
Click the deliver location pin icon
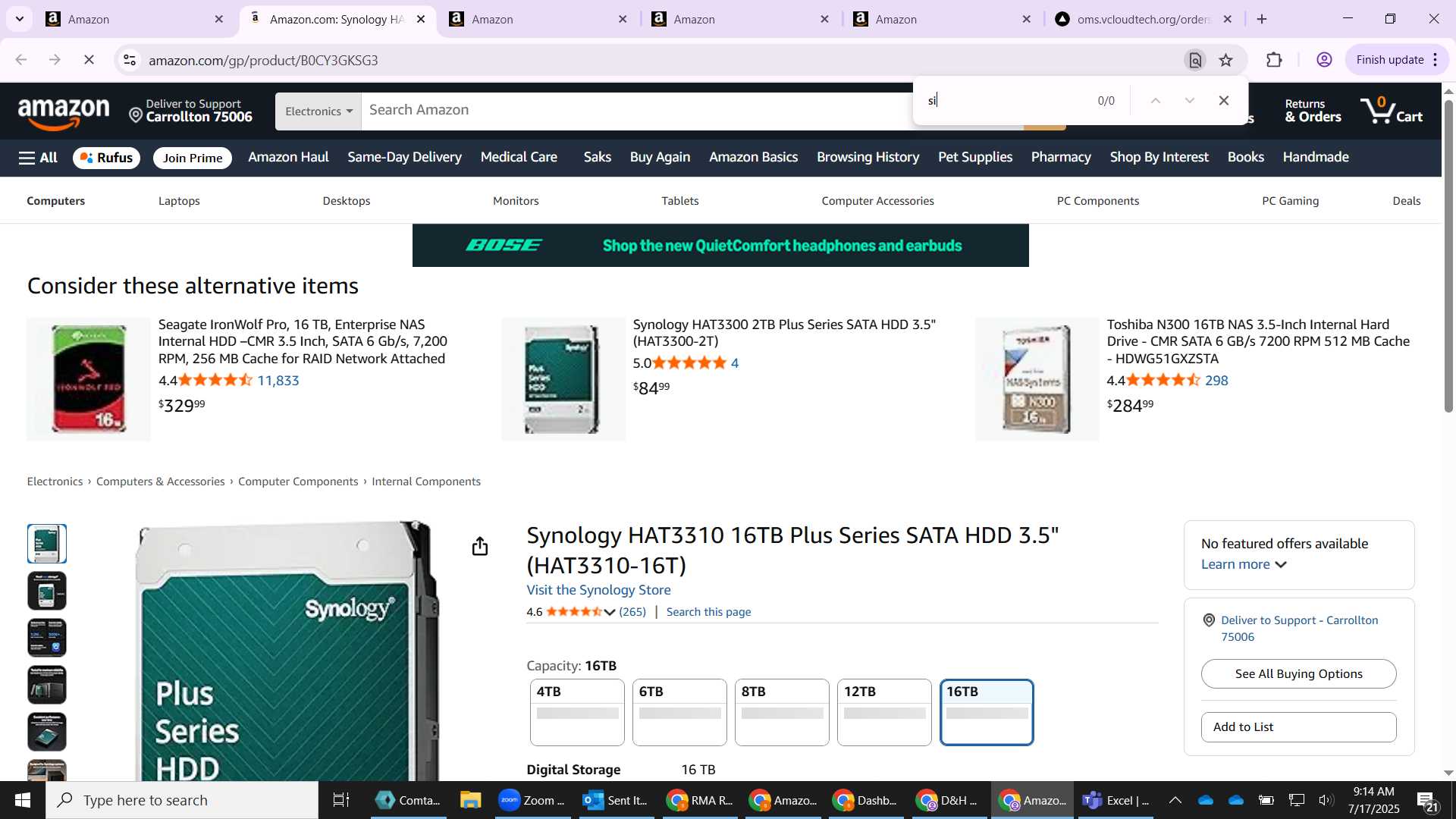coord(136,115)
